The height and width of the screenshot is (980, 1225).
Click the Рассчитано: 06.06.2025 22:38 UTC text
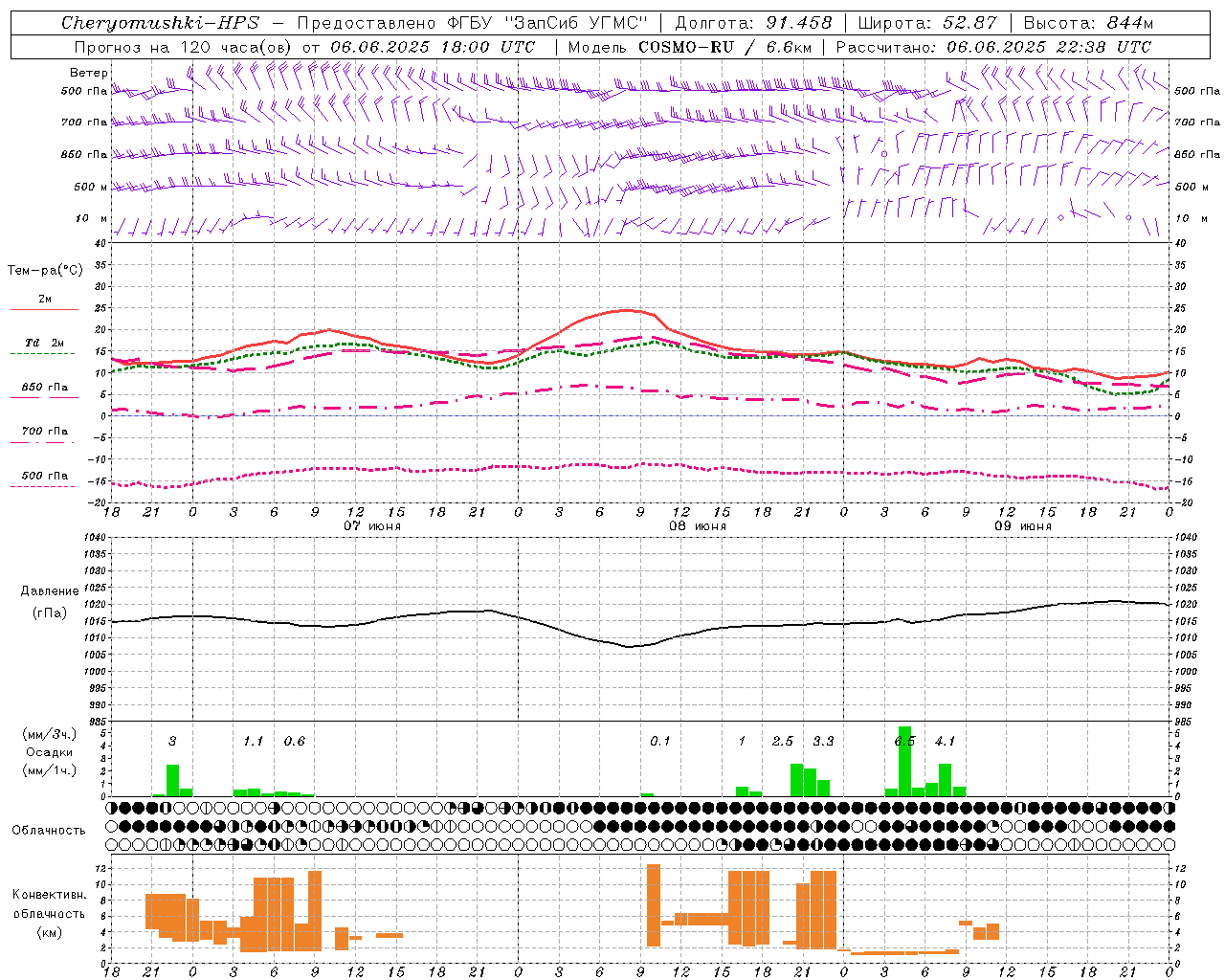993,46
